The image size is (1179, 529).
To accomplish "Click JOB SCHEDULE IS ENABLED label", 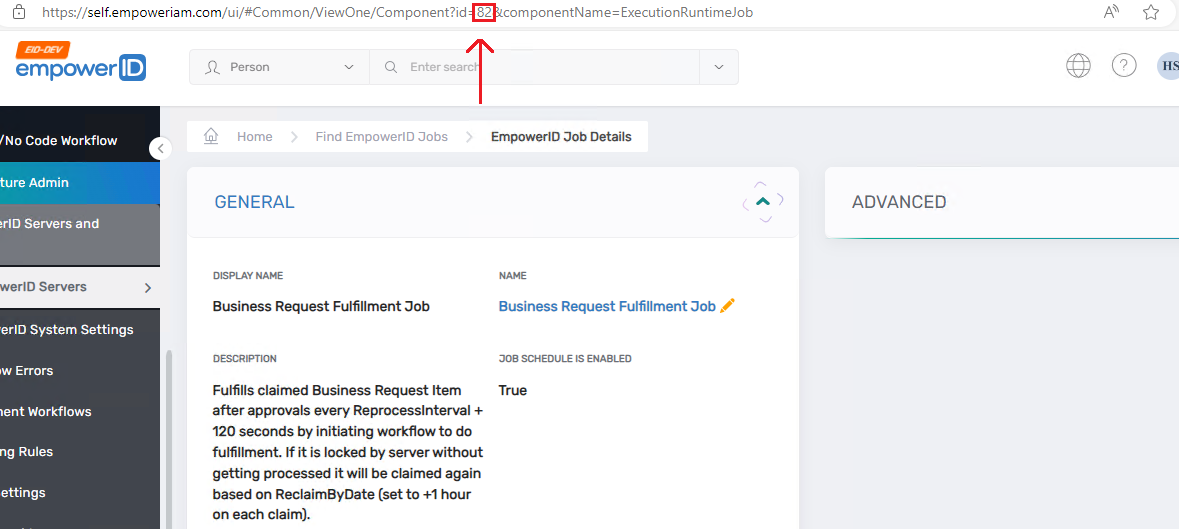I will pos(565,358).
